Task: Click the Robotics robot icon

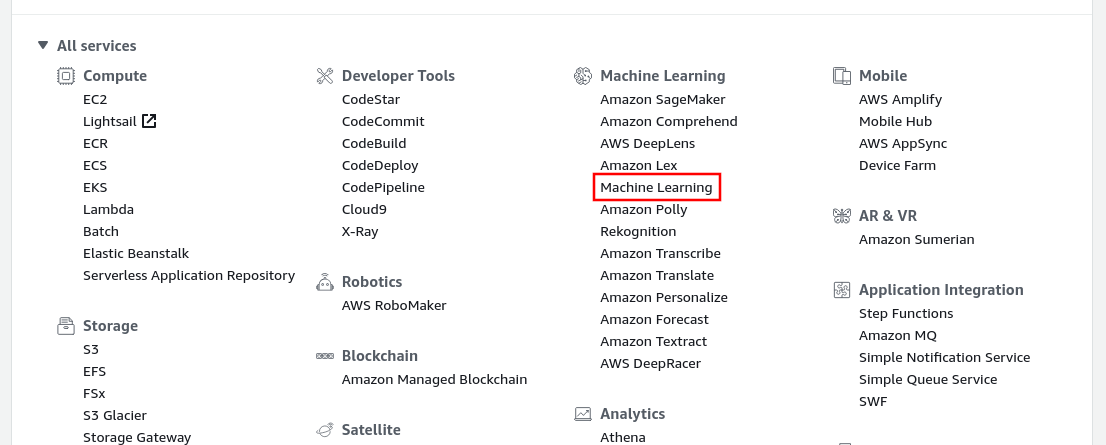Action: click(x=325, y=282)
